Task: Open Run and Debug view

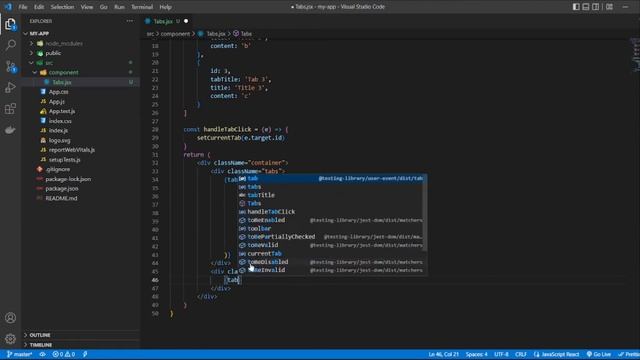Action: pyautogui.click(x=11, y=87)
